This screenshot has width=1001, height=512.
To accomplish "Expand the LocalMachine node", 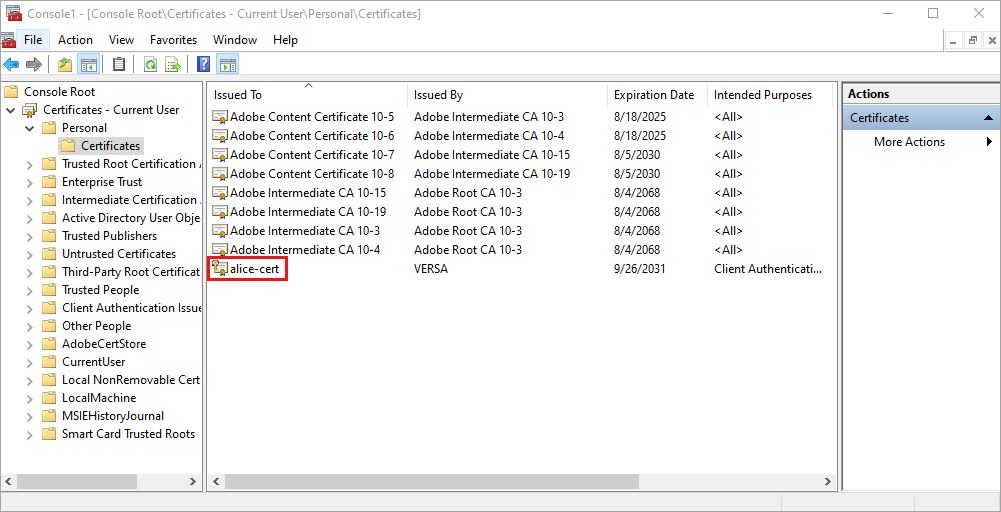I will click(29, 398).
